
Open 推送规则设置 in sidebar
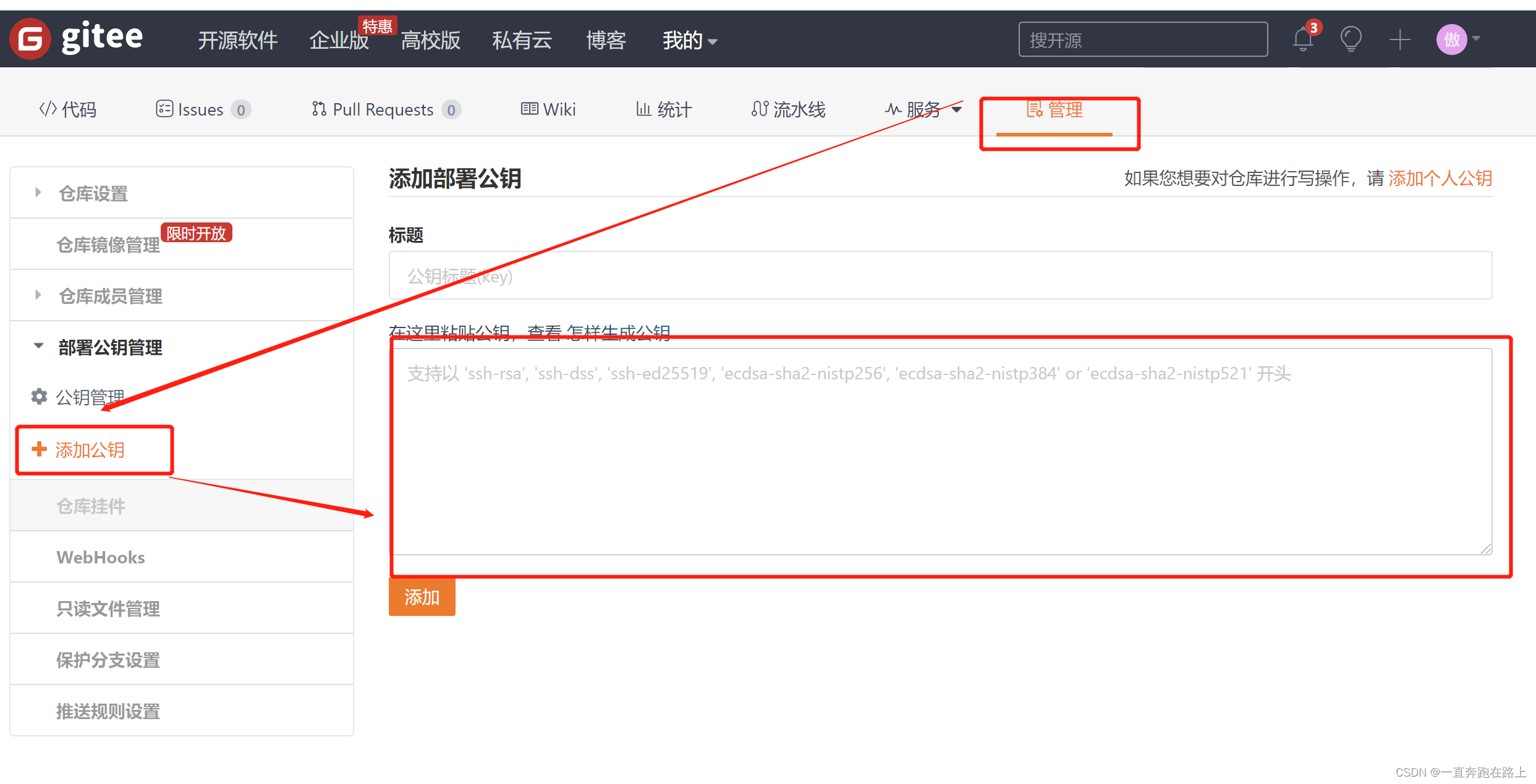[x=108, y=711]
